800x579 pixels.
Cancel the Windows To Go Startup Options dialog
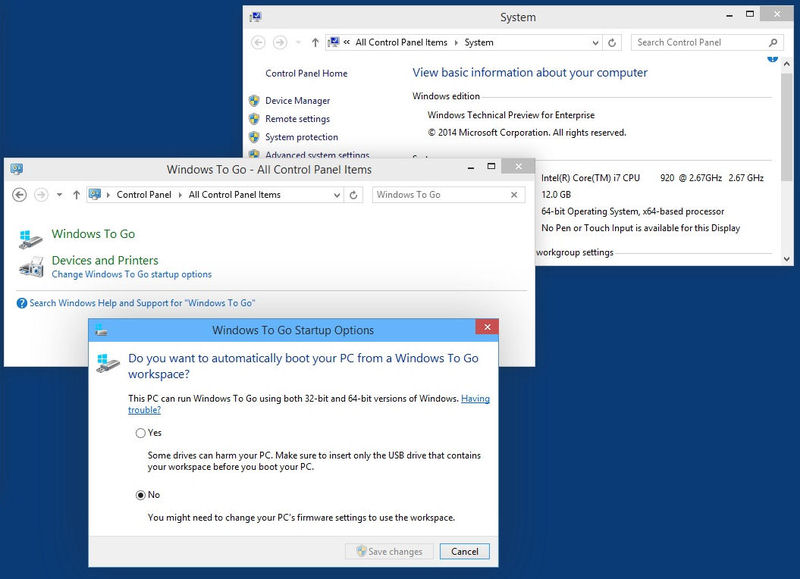(465, 551)
